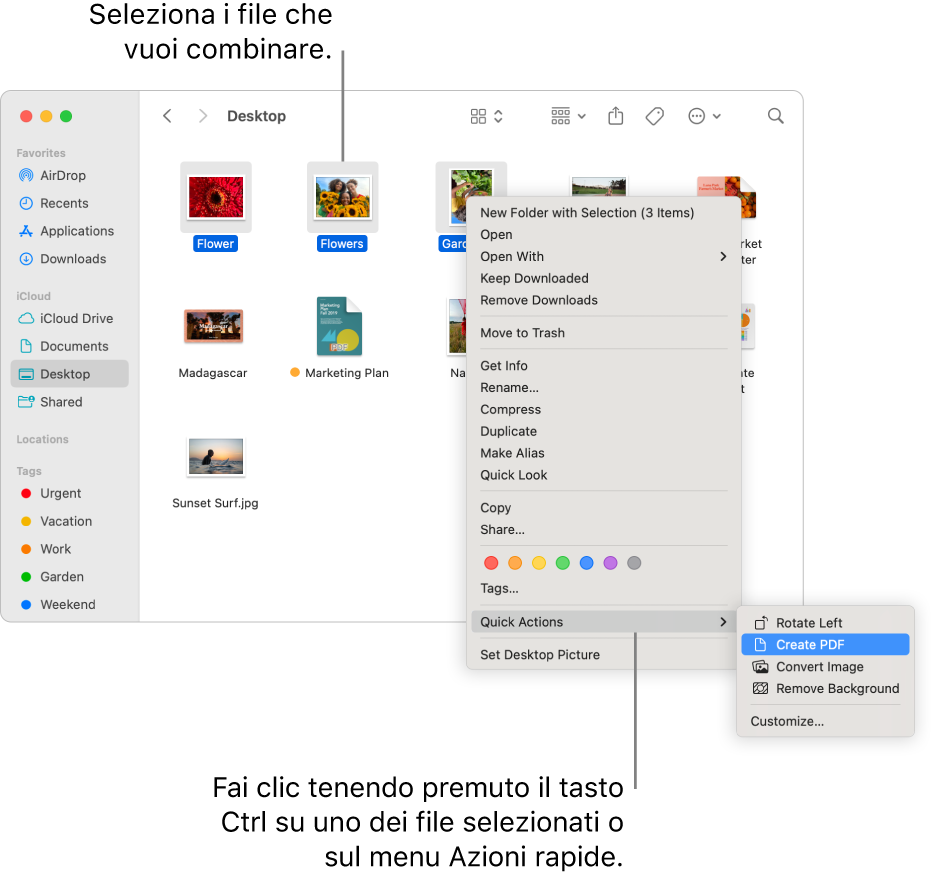Click the forward navigation arrow
The width and height of the screenshot is (934, 878).
click(x=203, y=116)
